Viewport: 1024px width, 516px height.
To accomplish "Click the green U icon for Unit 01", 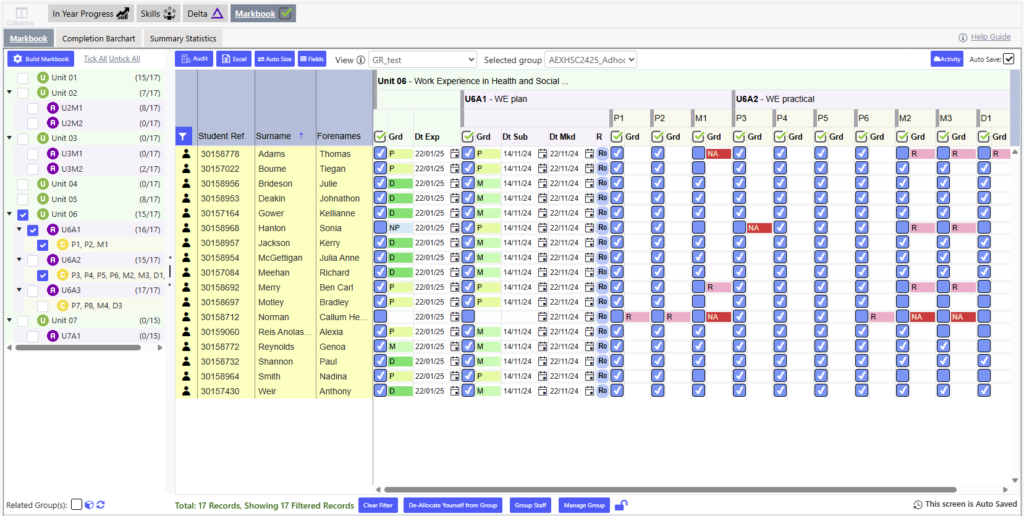I will 43,78.
